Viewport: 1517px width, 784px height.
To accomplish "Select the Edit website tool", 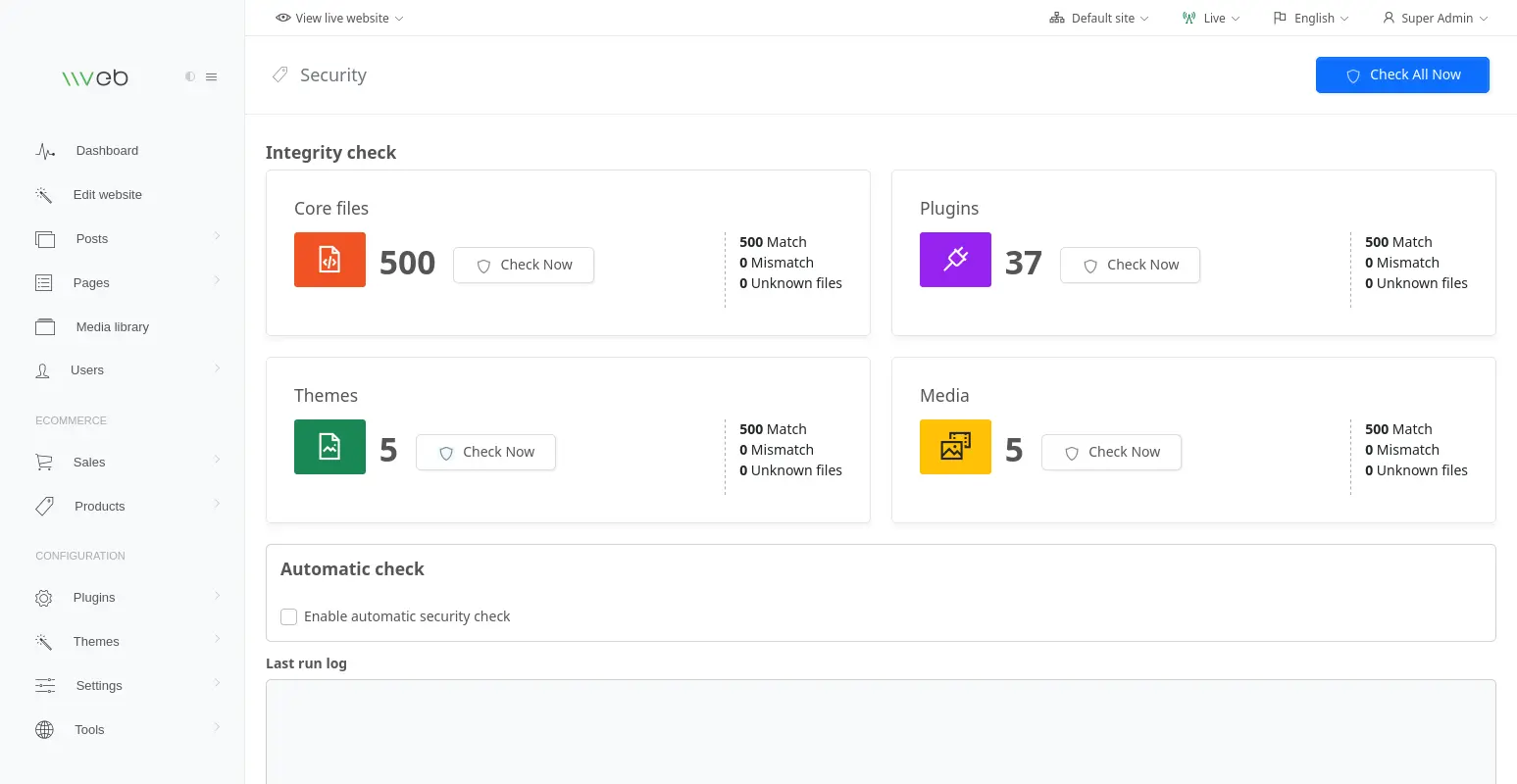I will click(107, 194).
